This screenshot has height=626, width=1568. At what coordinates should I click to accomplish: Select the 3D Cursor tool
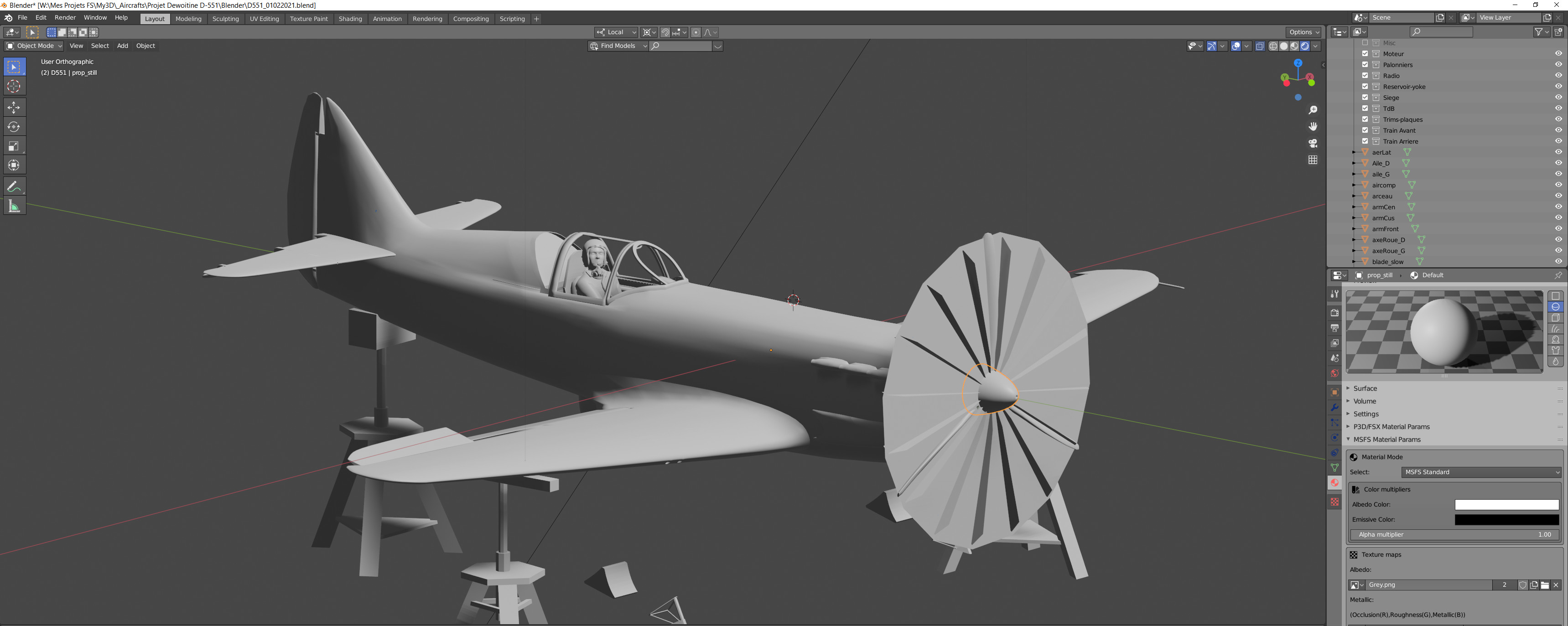click(14, 86)
